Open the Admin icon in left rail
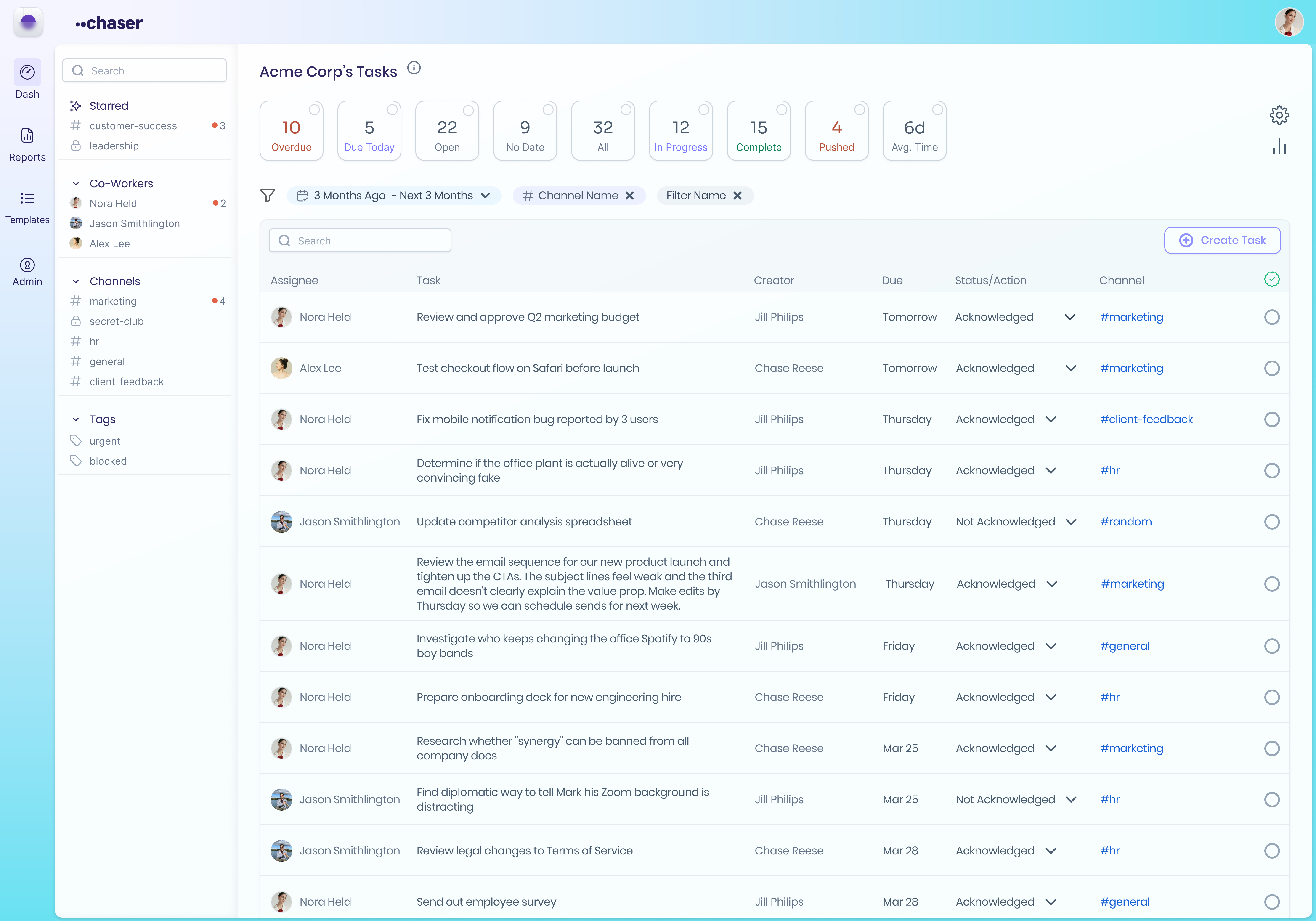 coord(27,265)
